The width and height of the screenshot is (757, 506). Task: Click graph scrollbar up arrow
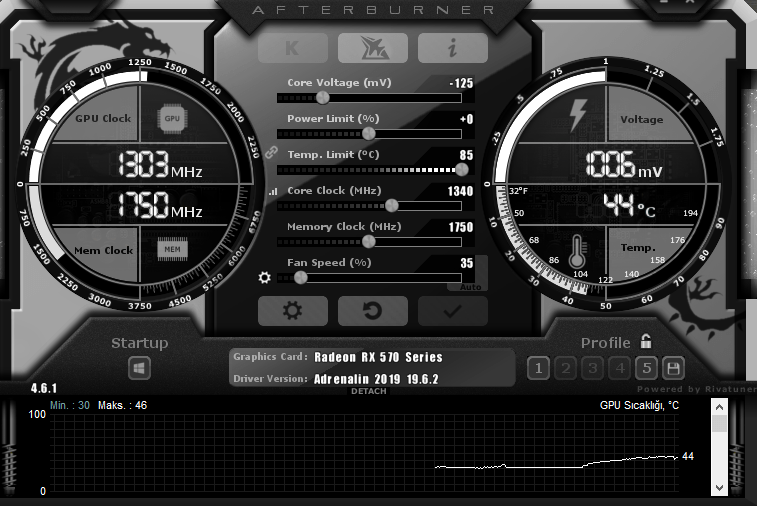coord(719,407)
